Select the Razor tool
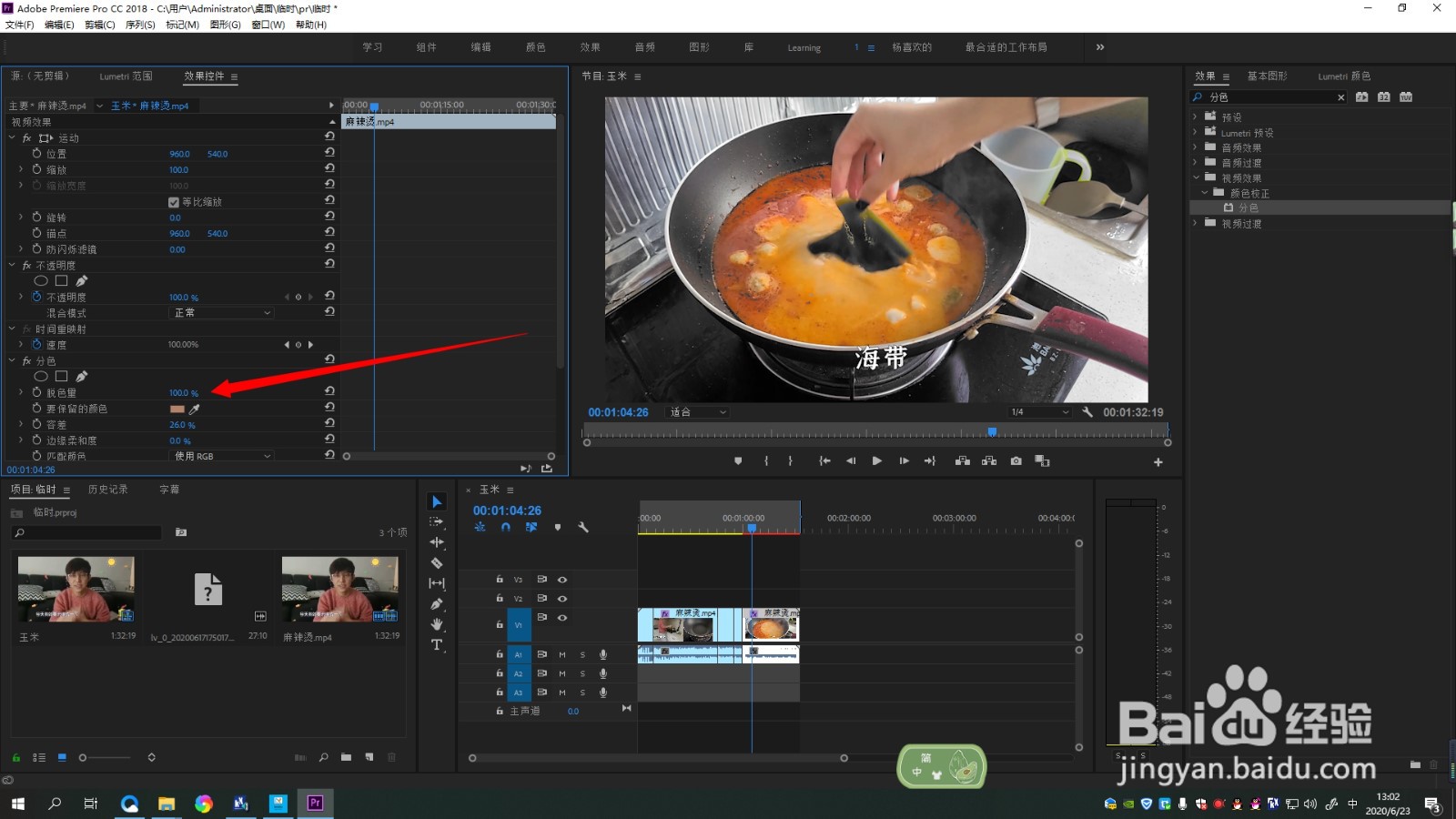1456x819 pixels. (437, 563)
